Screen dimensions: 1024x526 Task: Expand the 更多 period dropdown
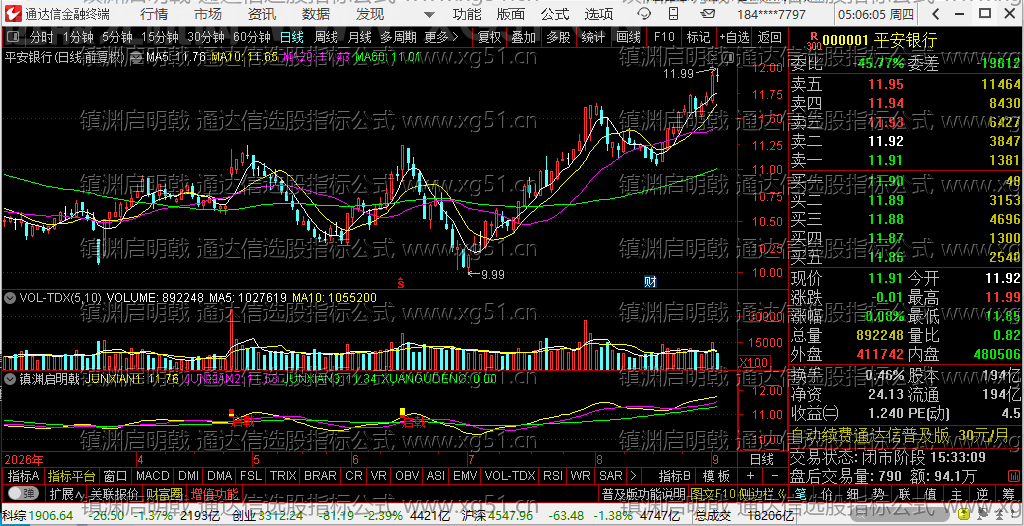click(x=441, y=37)
